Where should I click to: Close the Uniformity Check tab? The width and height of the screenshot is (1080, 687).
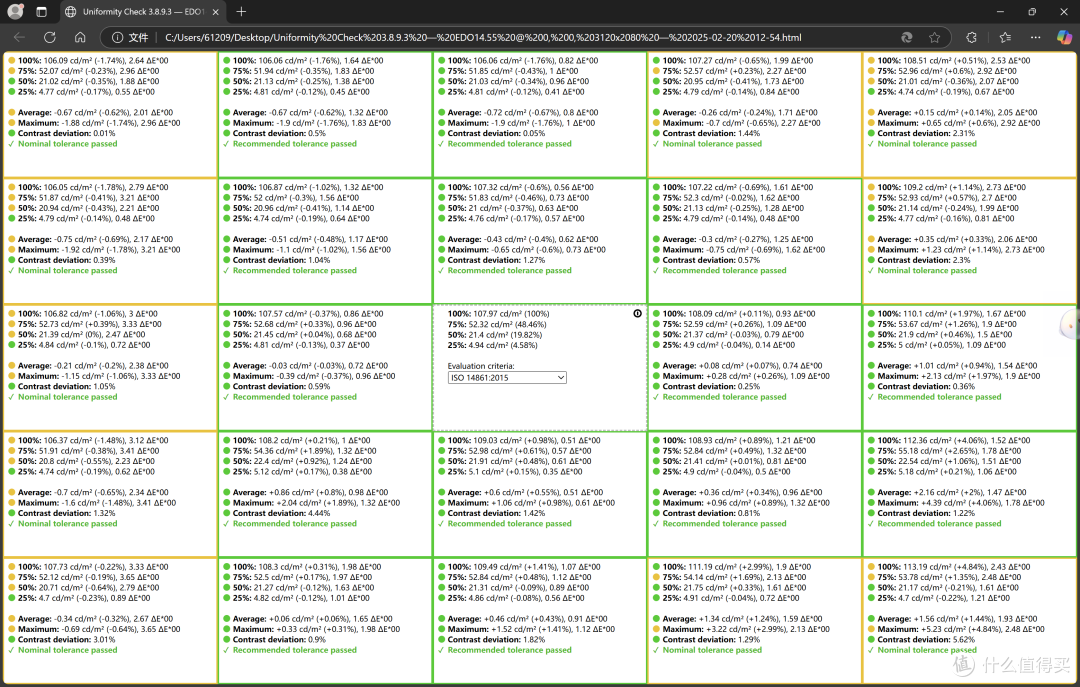216,12
